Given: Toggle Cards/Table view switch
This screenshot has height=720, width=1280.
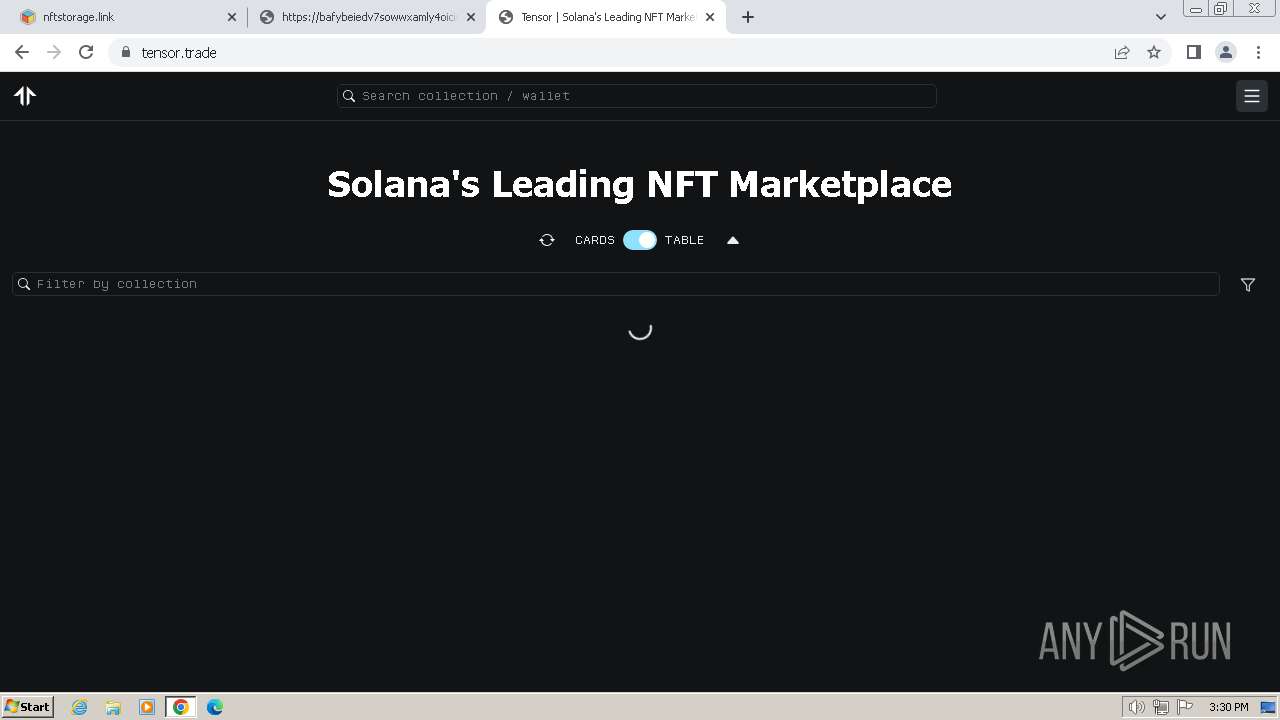Looking at the screenshot, I should click(640, 240).
